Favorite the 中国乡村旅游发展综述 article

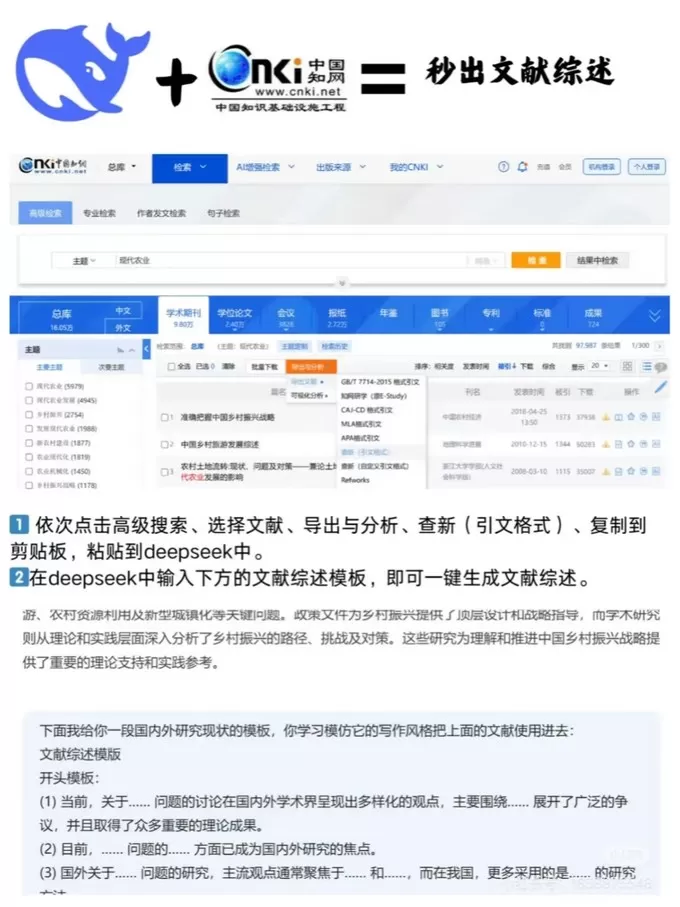tap(631, 444)
